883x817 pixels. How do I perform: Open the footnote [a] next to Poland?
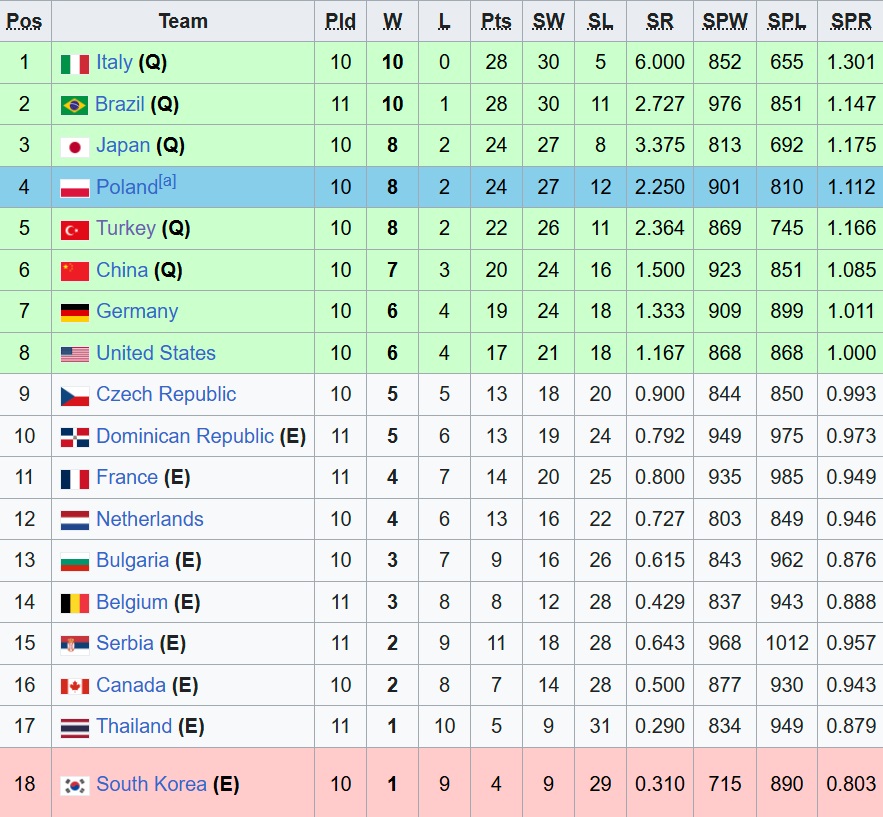coord(168,181)
